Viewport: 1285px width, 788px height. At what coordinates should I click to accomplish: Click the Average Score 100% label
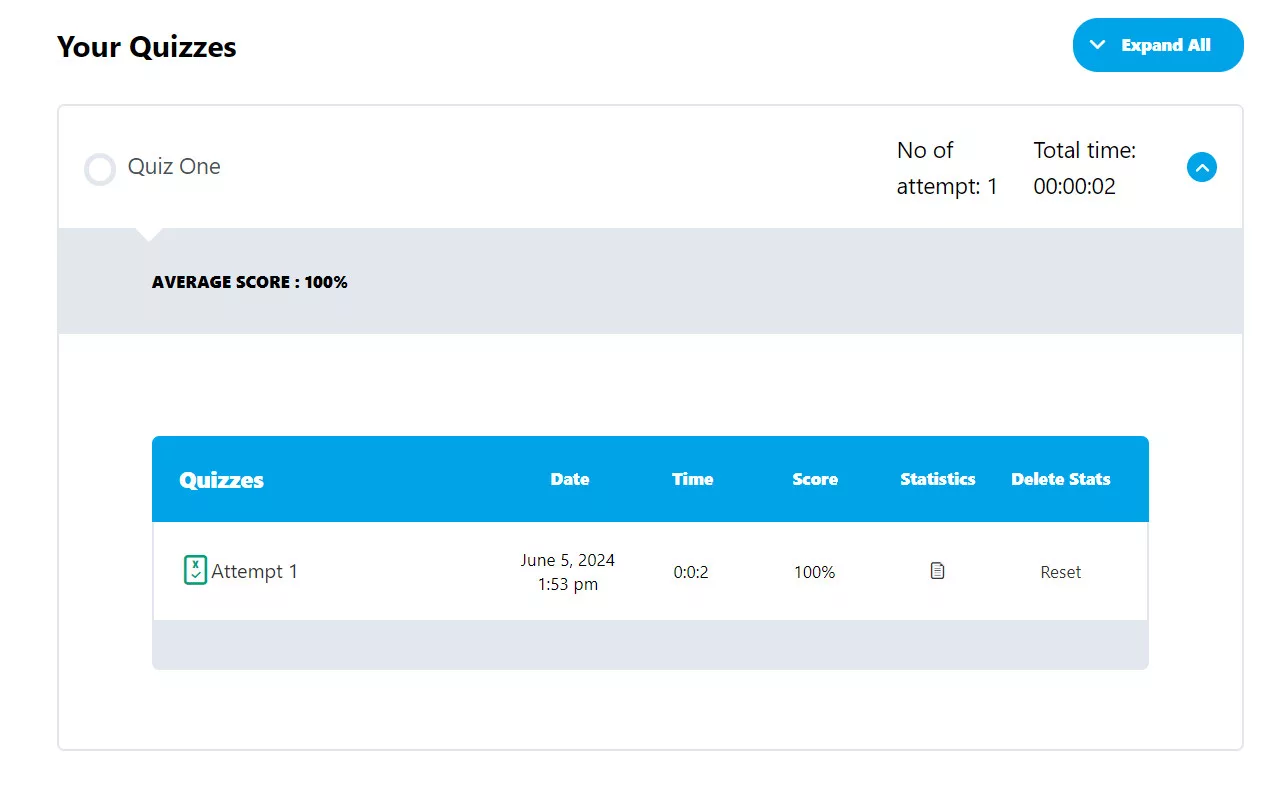pyautogui.click(x=249, y=282)
